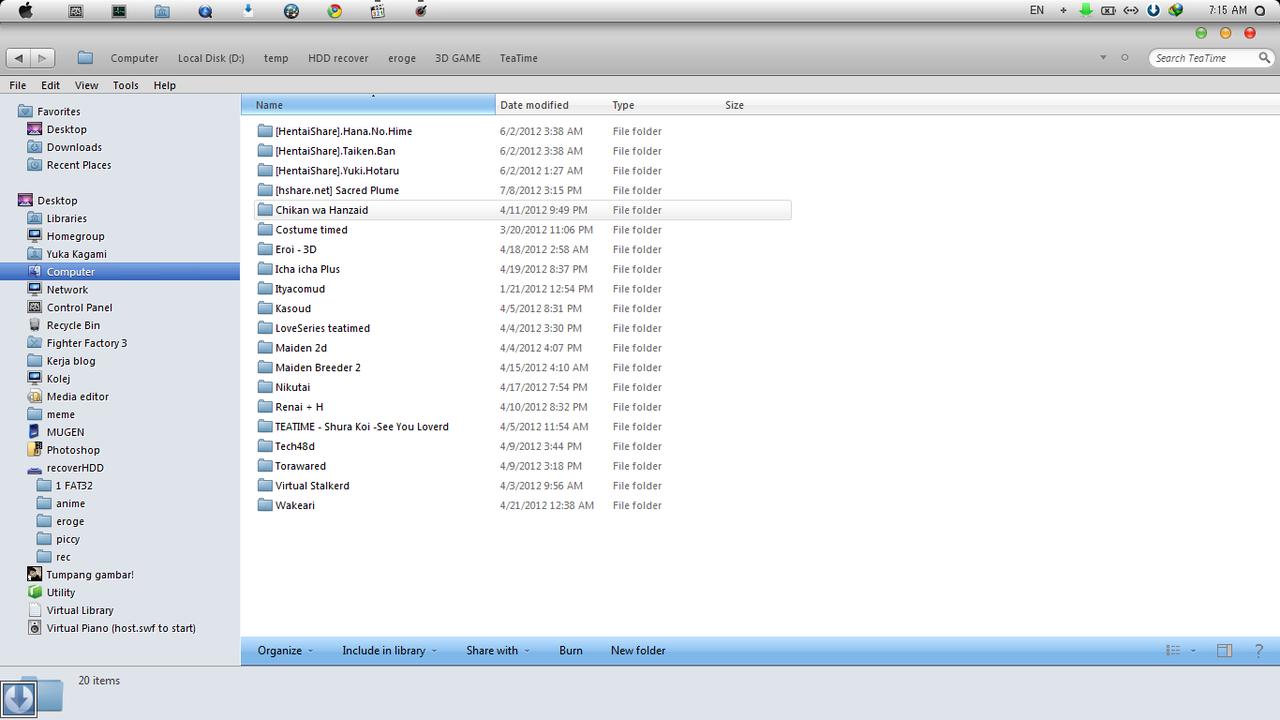Image resolution: width=1280 pixels, height=720 pixels.
Task: Click the Change your view icon
Action: pyautogui.click(x=1173, y=650)
